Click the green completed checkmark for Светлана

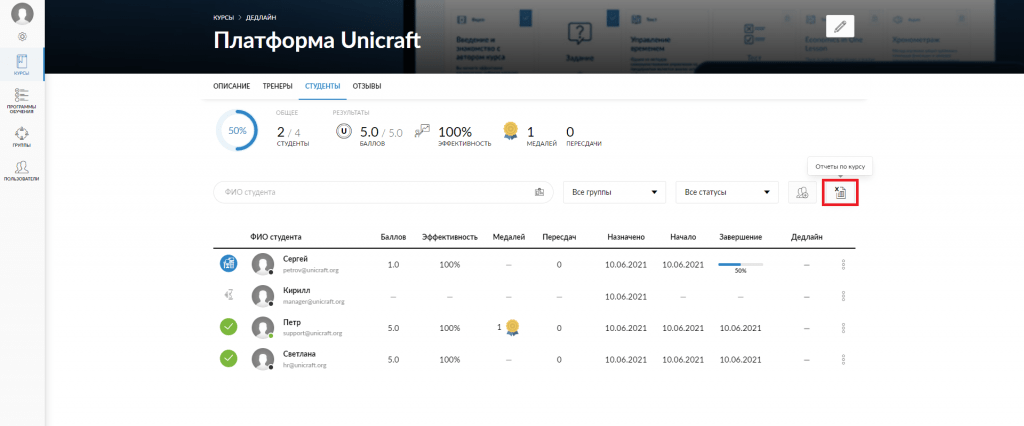(229, 358)
